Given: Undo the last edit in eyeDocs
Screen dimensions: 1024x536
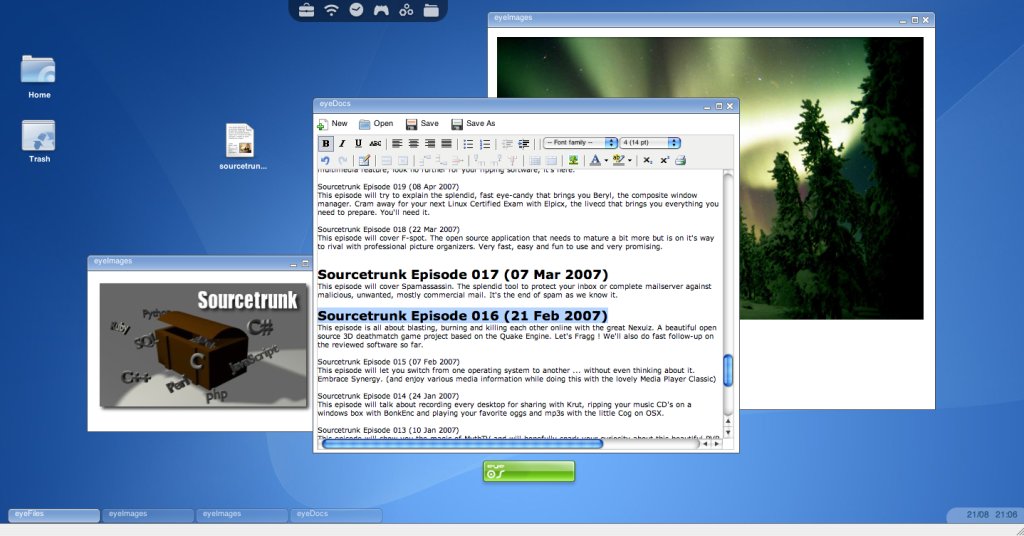Looking at the screenshot, I should tap(325, 160).
